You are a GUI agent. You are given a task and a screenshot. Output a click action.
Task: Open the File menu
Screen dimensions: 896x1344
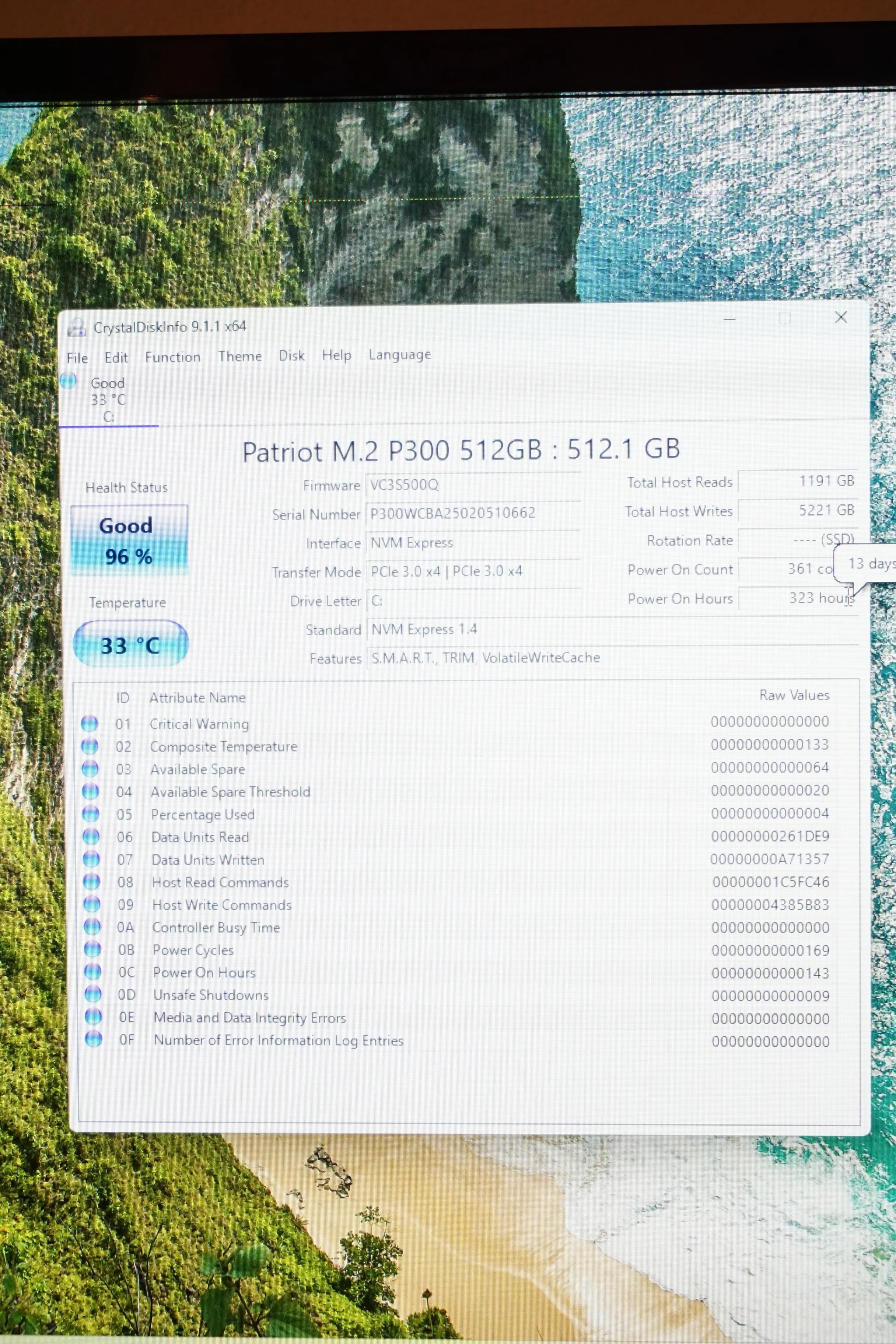pyautogui.click(x=77, y=358)
